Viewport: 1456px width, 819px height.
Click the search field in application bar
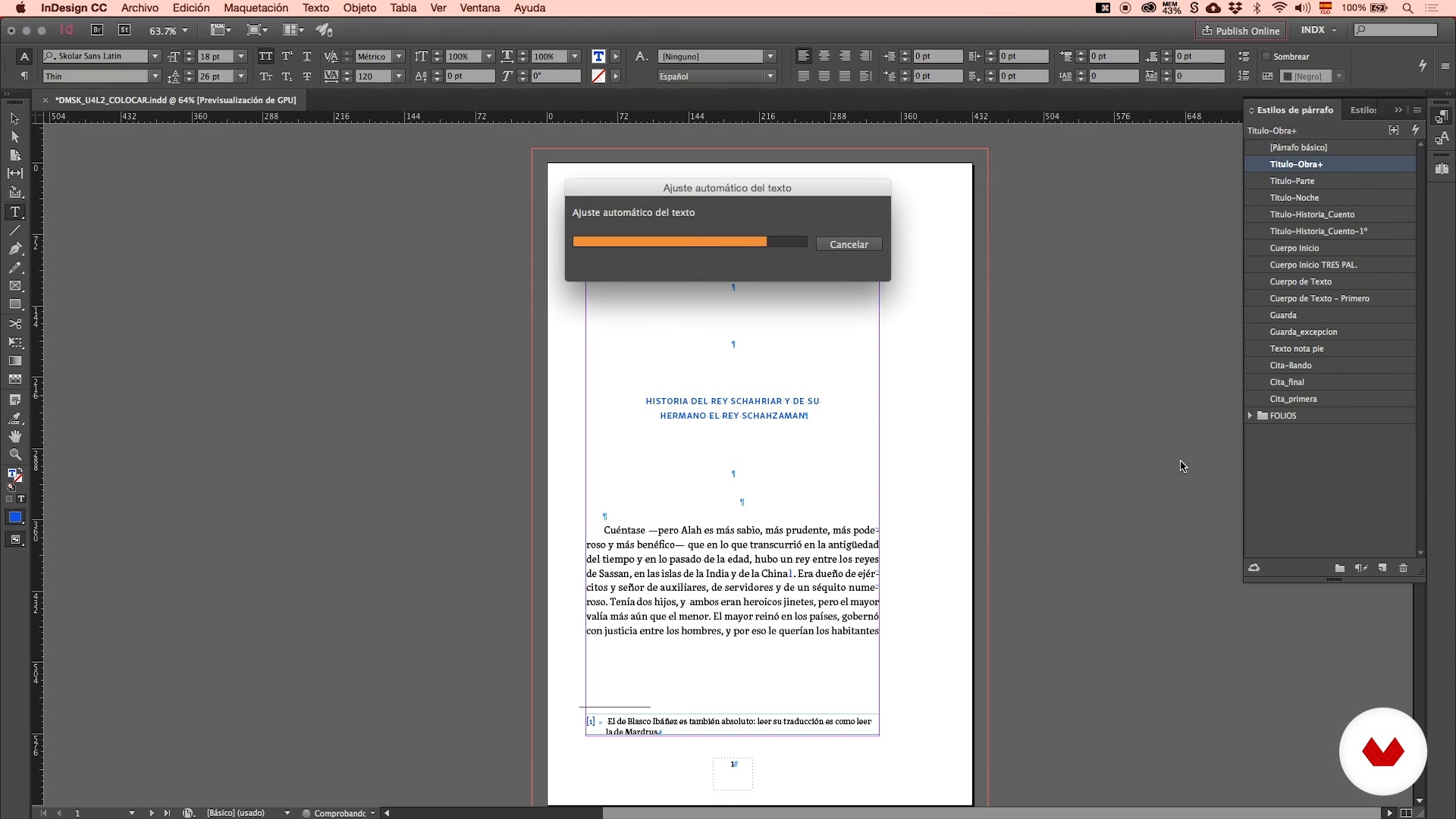tap(1396, 30)
